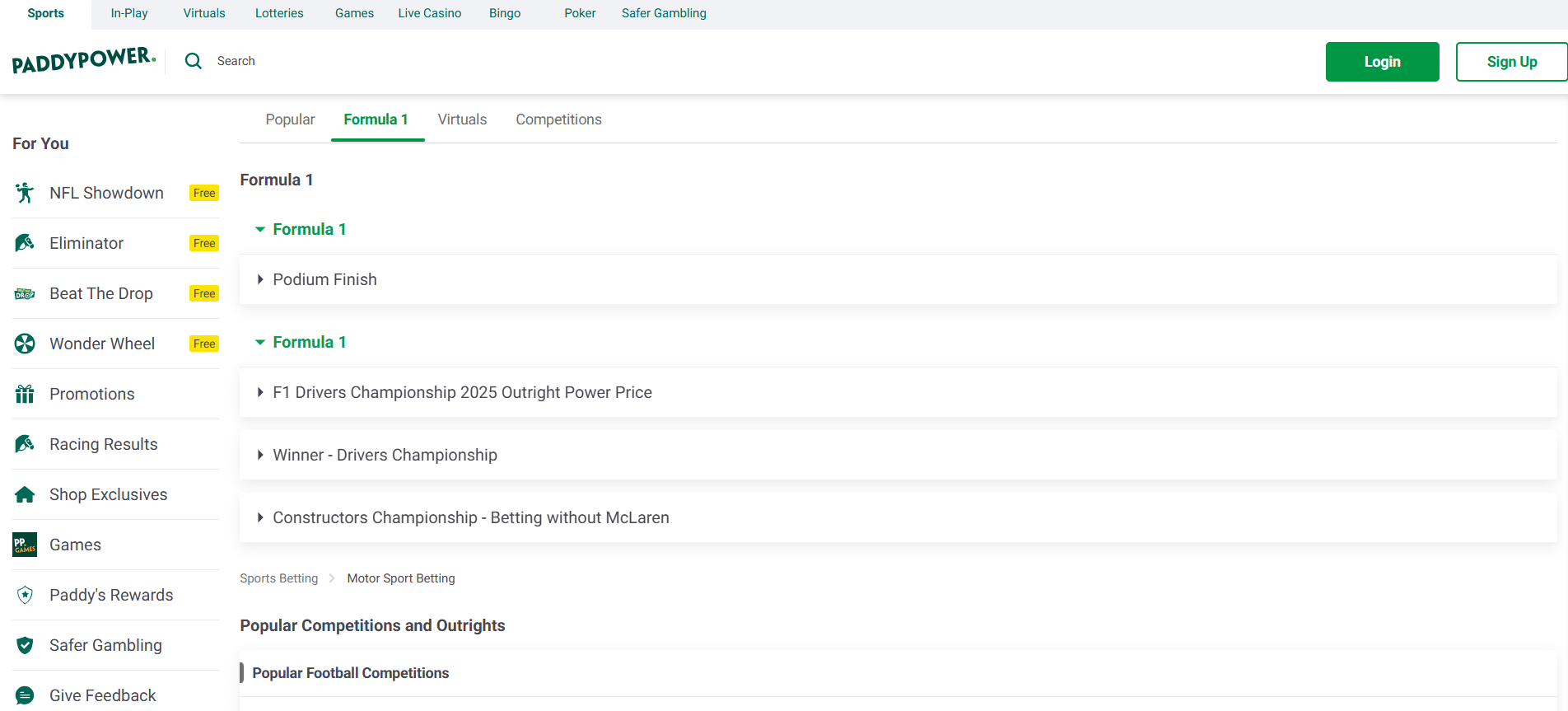This screenshot has width=1568, height=711.
Task: Click the NFL Showdown player icon
Action: pyautogui.click(x=25, y=193)
